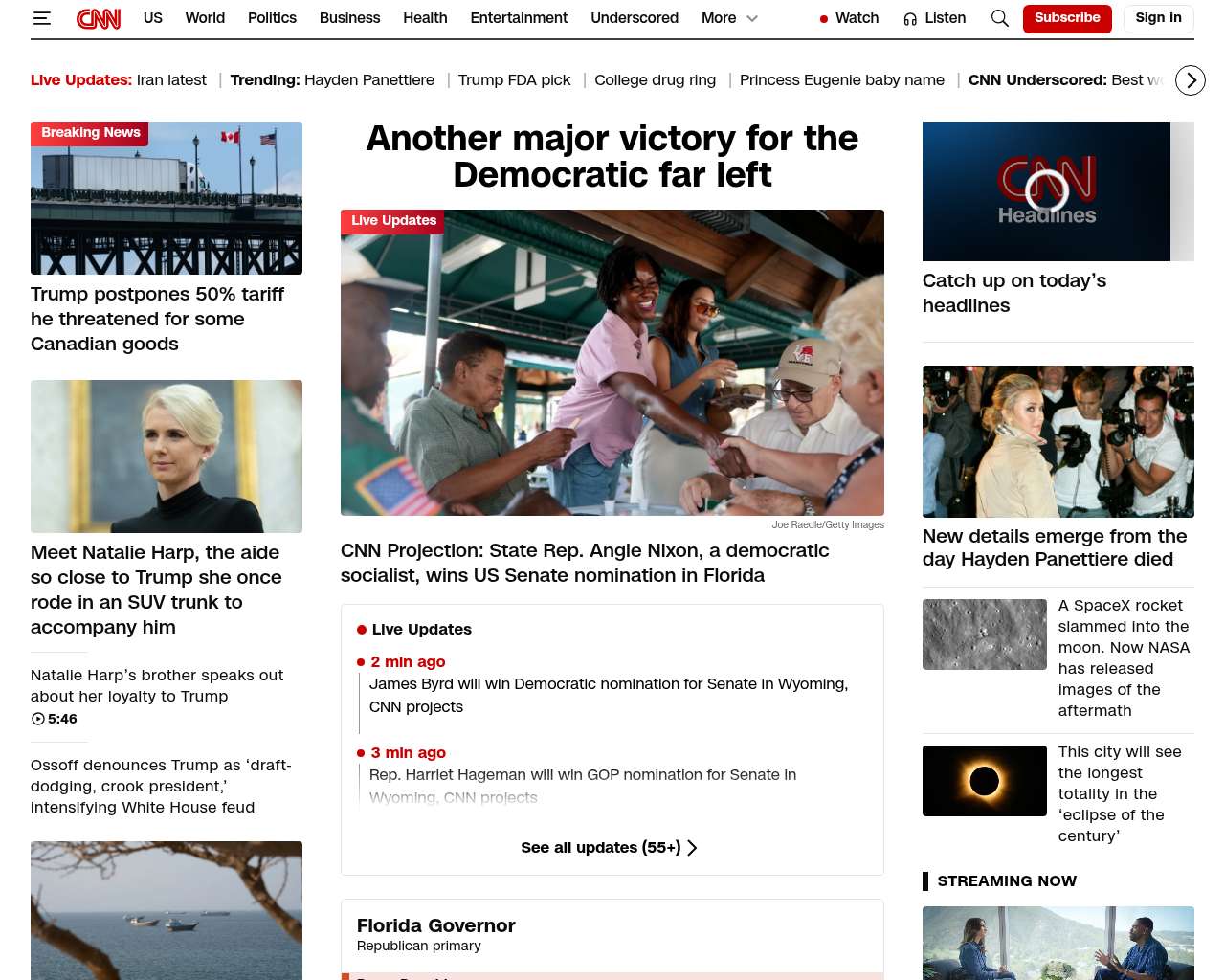The image size is (1225, 980).
Task: Open Trump FDA pick trending link
Action: [x=514, y=80]
